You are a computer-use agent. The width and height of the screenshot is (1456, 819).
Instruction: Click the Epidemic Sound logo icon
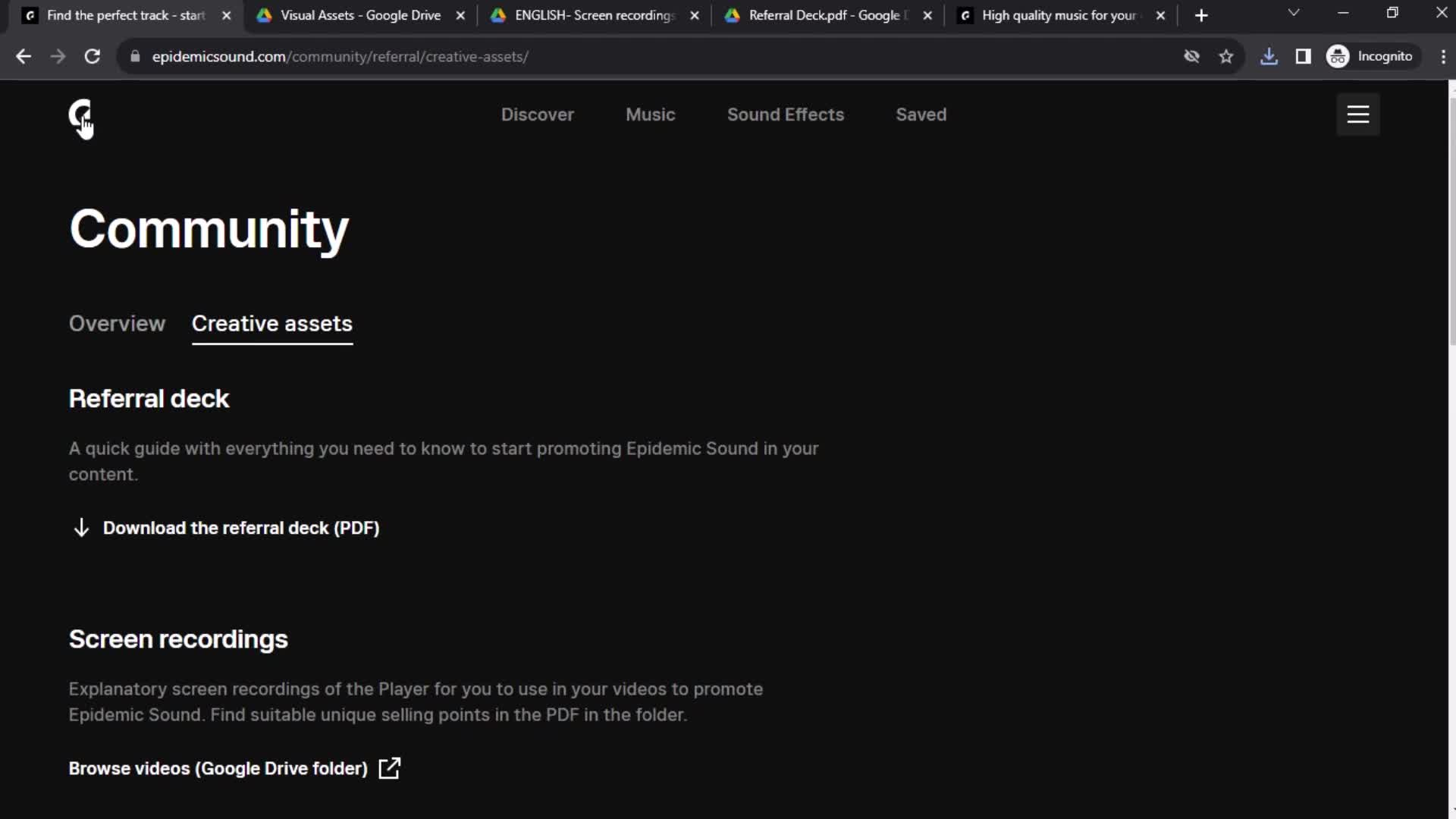80,114
